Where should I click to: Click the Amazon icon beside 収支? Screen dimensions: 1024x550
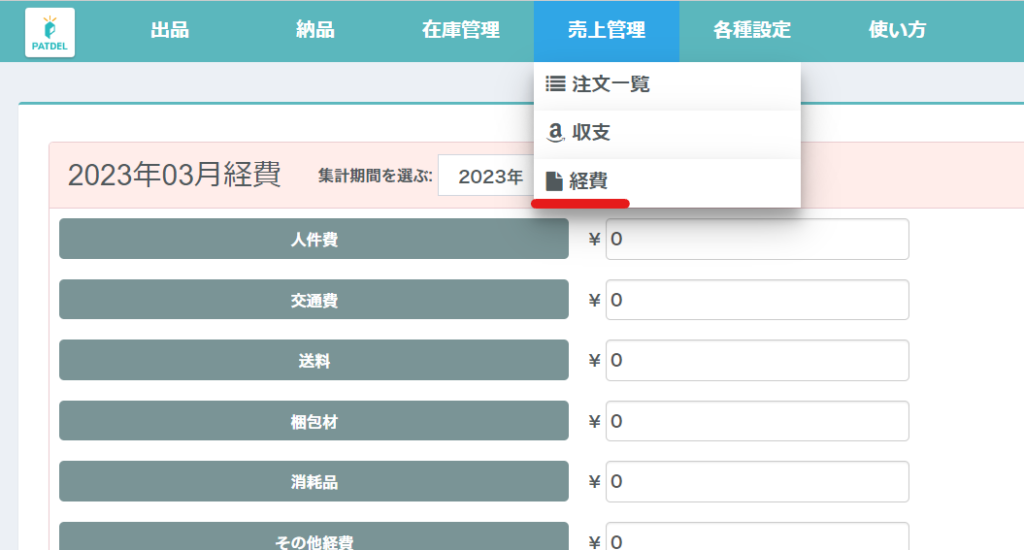tap(556, 133)
